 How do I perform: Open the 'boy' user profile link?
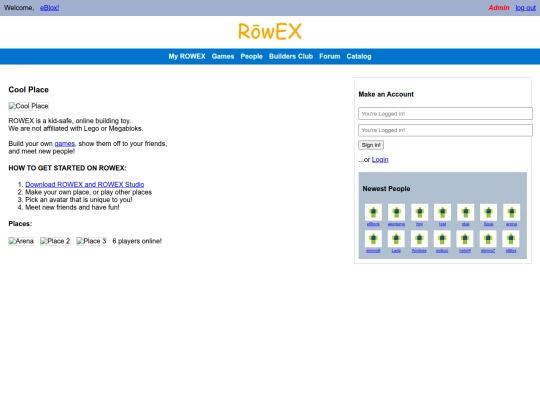[x=419, y=224]
